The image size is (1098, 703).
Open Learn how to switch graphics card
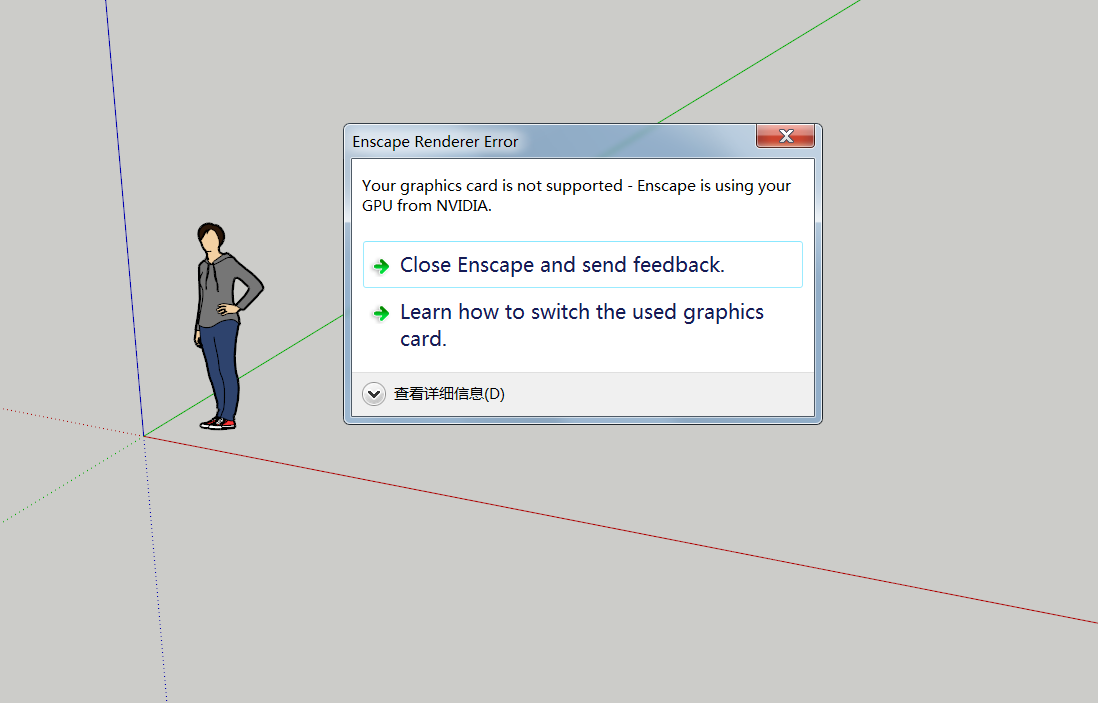coord(583,325)
